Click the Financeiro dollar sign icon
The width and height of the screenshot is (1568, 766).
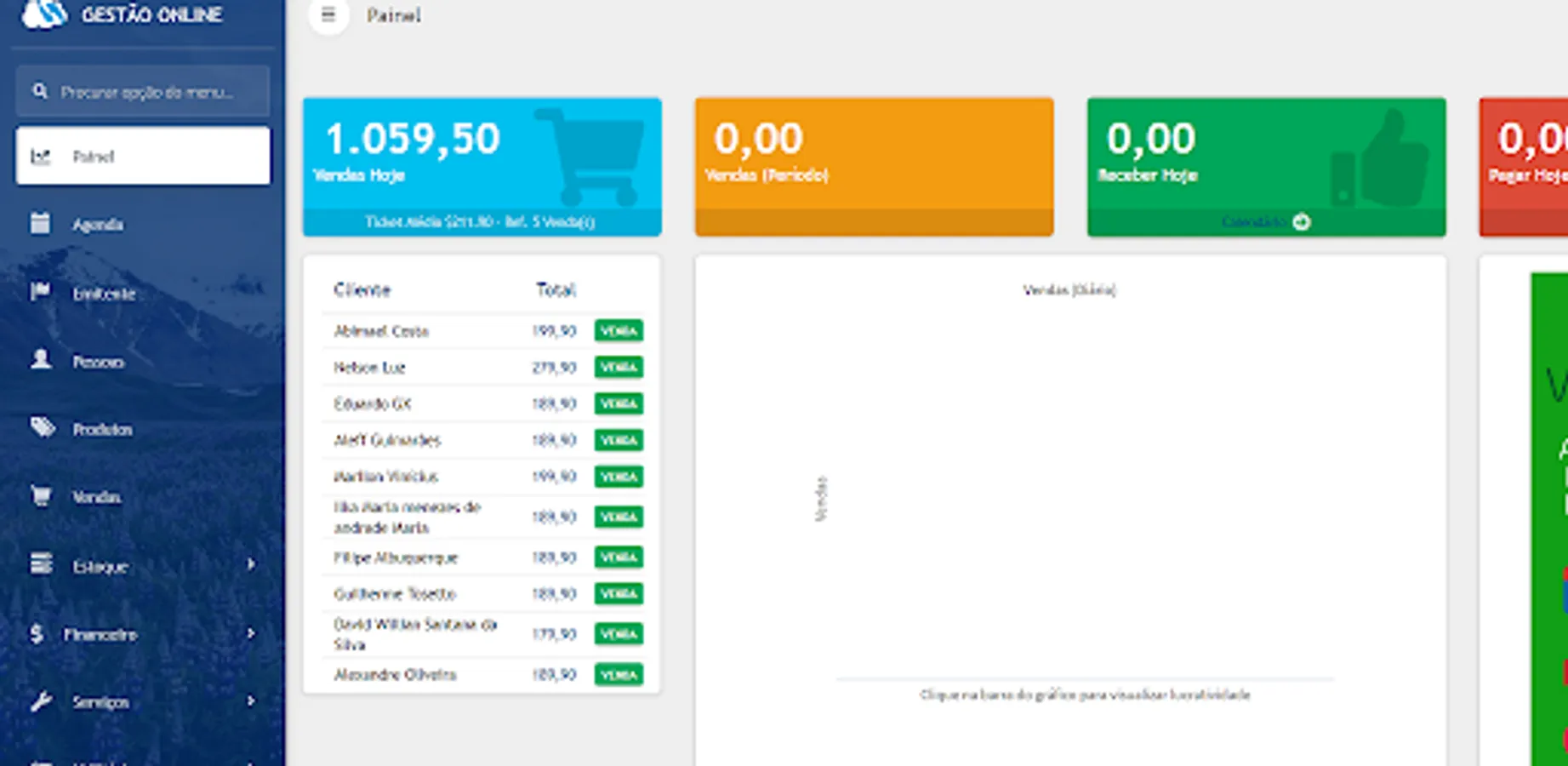tap(37, 633)
